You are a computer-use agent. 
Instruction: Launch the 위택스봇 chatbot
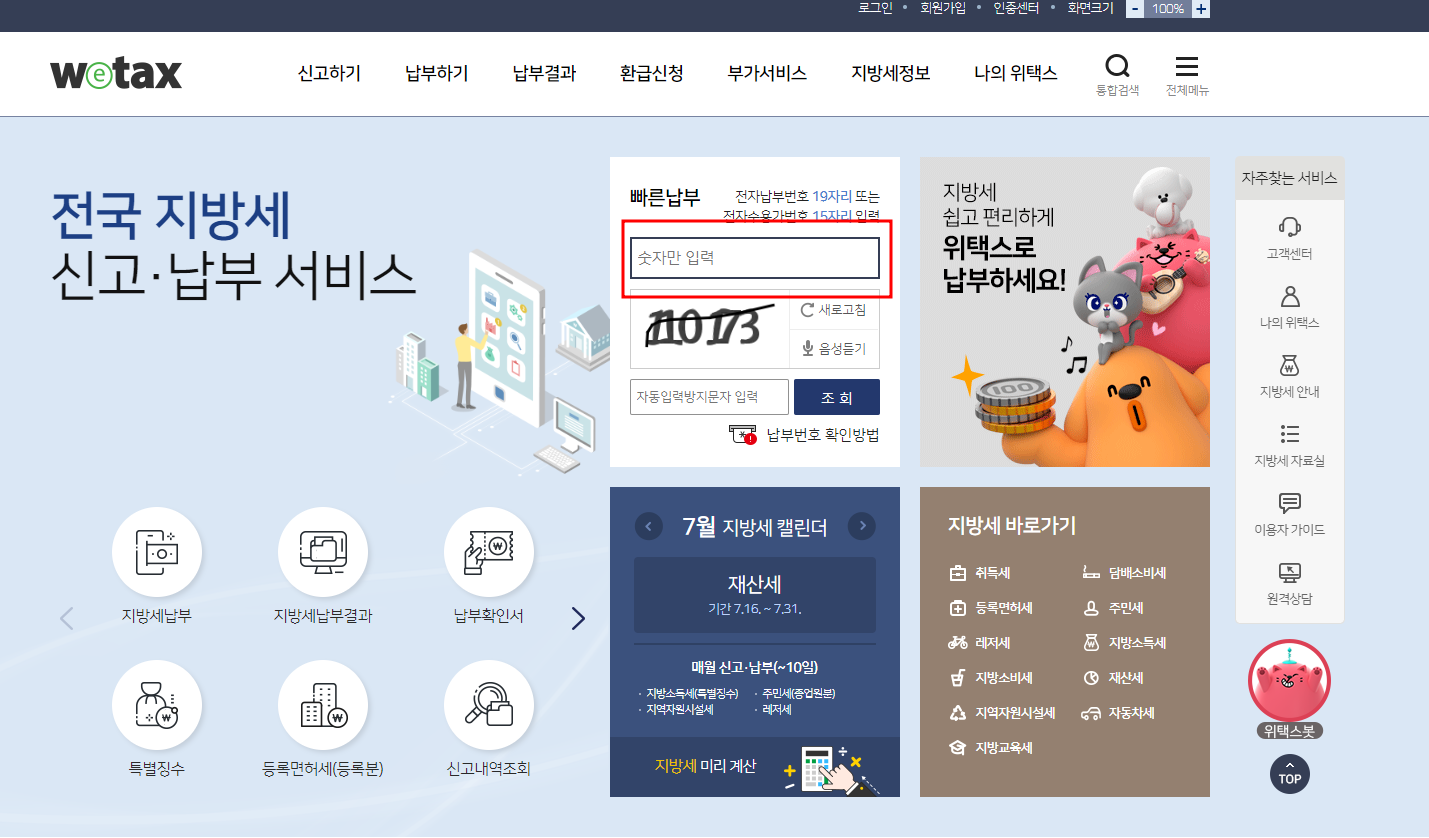coord(1289,681)
